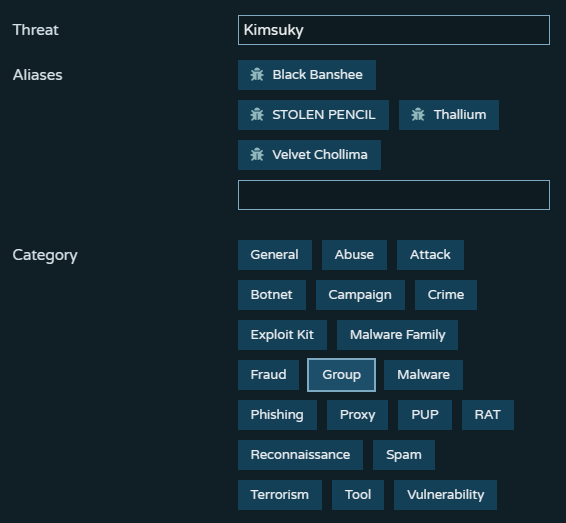Pick the Crime category

click(446, 295)
